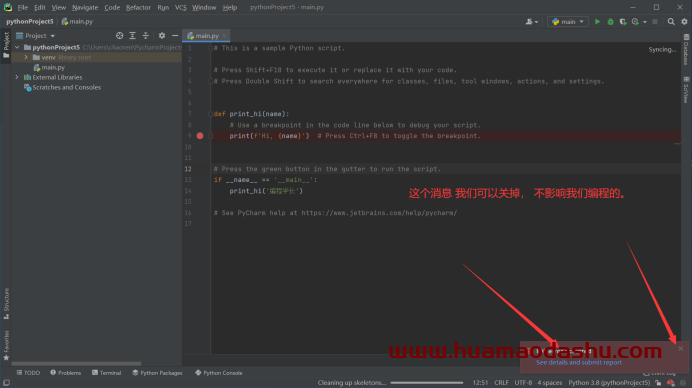This screenshot has height=388, width=692.
Task: Close the main.py editor tab
Action: coord(224,36)
